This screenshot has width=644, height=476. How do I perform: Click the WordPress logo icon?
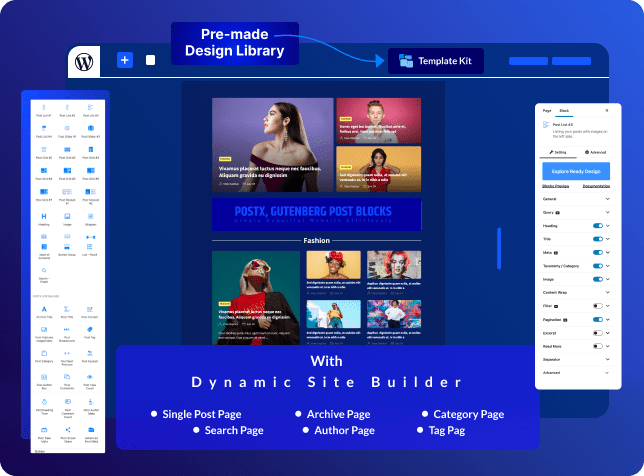pos(83,61)
